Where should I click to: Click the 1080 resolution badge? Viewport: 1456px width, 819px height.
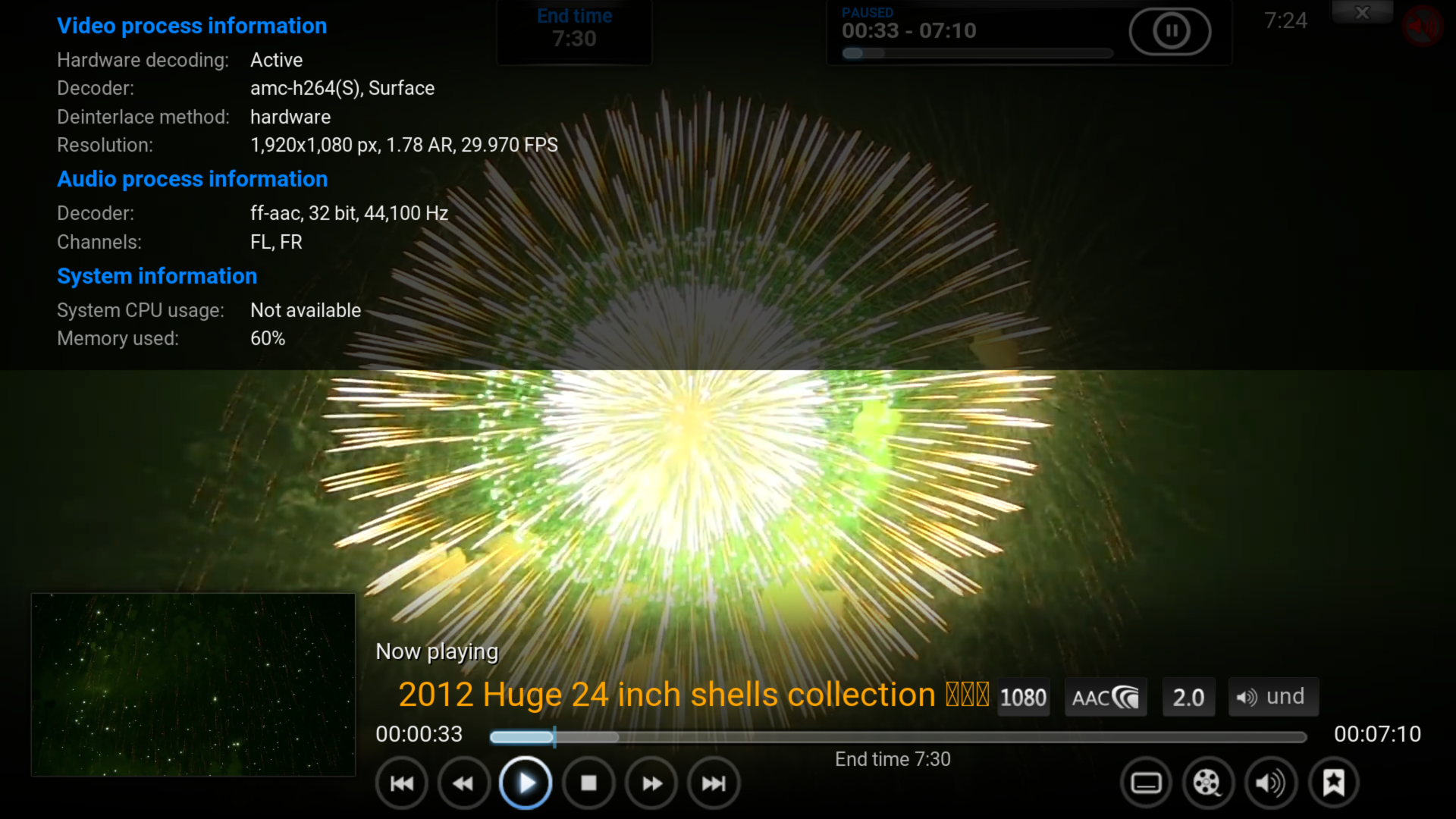coord(1023,697)
